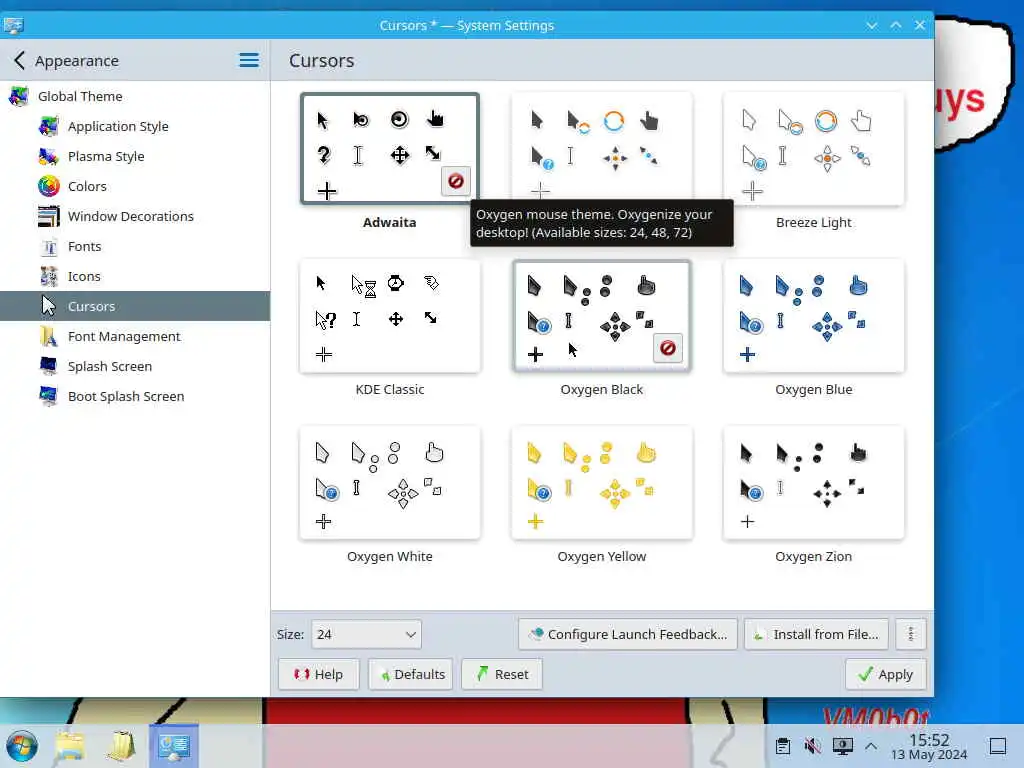The image size is (1024, 768).
Task: Select the Oxygen Yellow cursor theme
Action: click(601, 483)
